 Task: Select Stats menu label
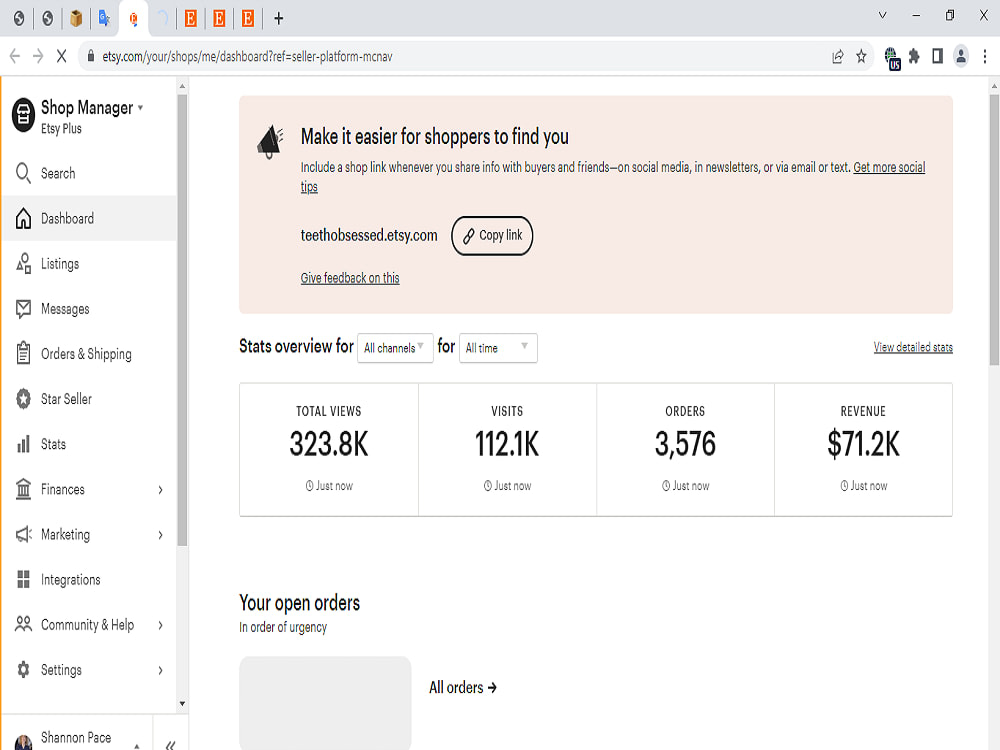coord(53,445)
